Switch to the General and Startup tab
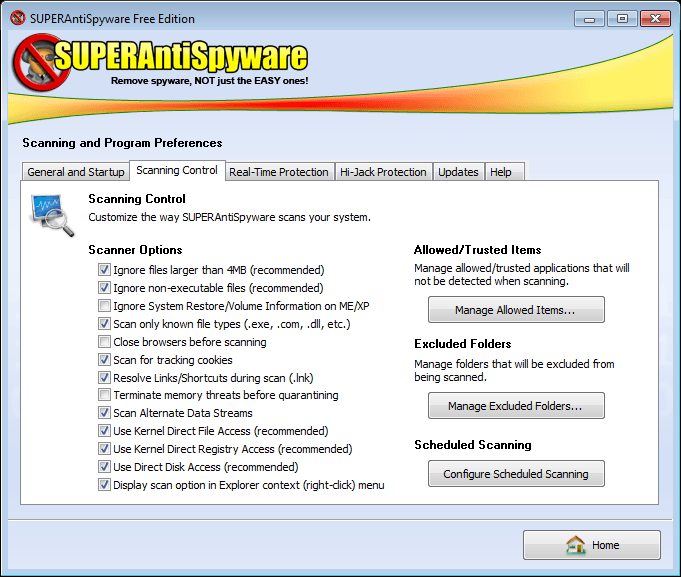681x577 pixels. (76, 172)
